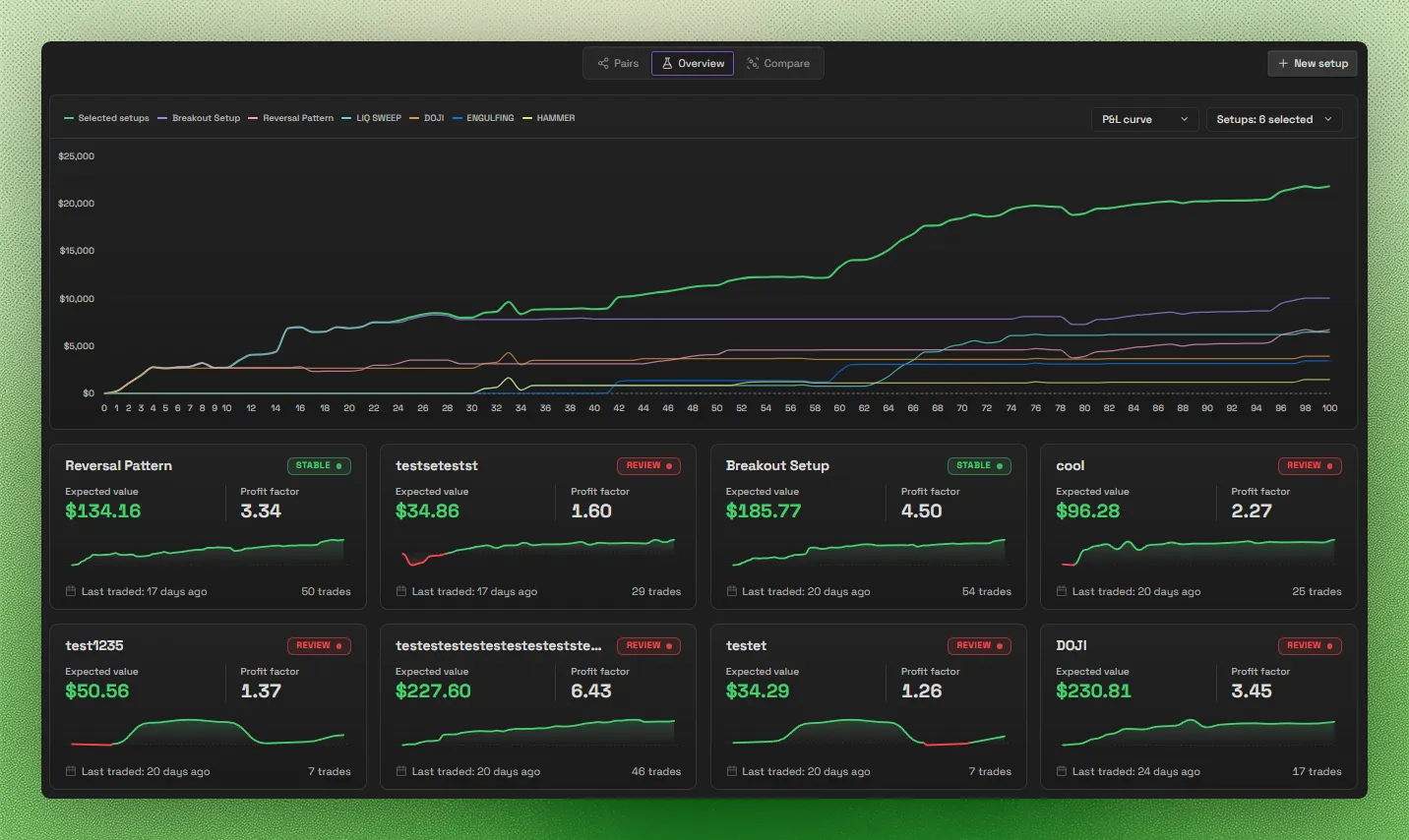This screenshot has width=1409, height=840.
Task: Toggle DOJI legend entry
Action: [x=427, y=118]
